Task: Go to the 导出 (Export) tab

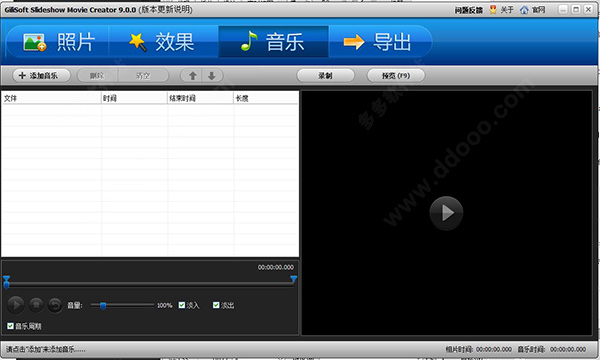Action: tap(380, 42)
